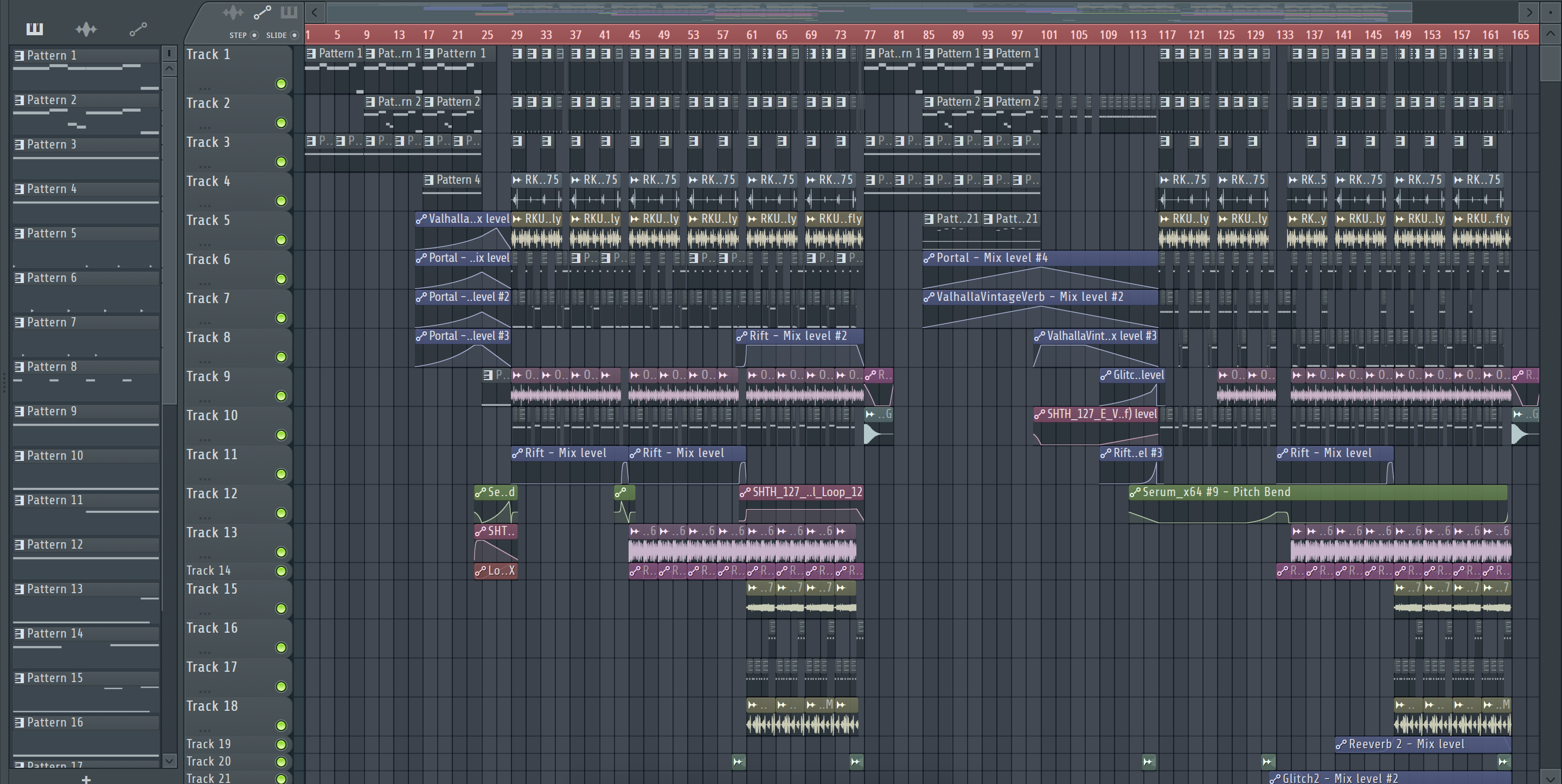Click automation icon of Valhalla..x level clip

(x=421, y=219)
